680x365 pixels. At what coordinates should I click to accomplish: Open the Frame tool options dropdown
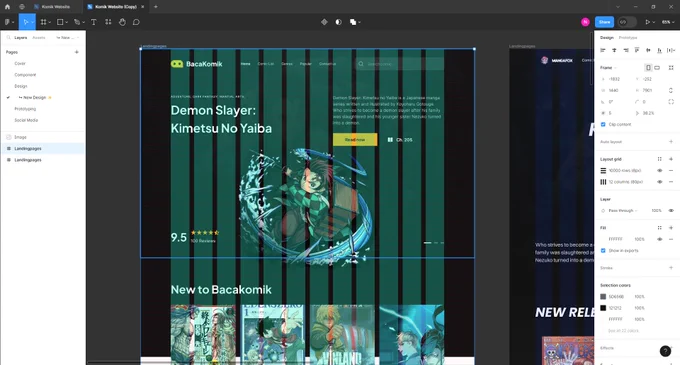(x=50, y=22)
